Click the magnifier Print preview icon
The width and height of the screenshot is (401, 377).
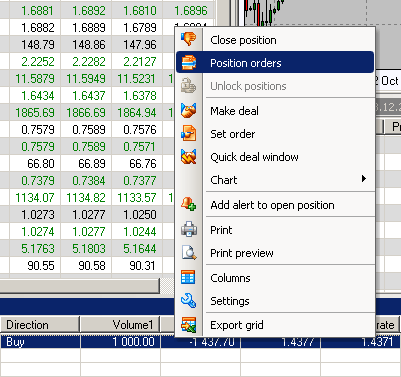tap(188, 253)
